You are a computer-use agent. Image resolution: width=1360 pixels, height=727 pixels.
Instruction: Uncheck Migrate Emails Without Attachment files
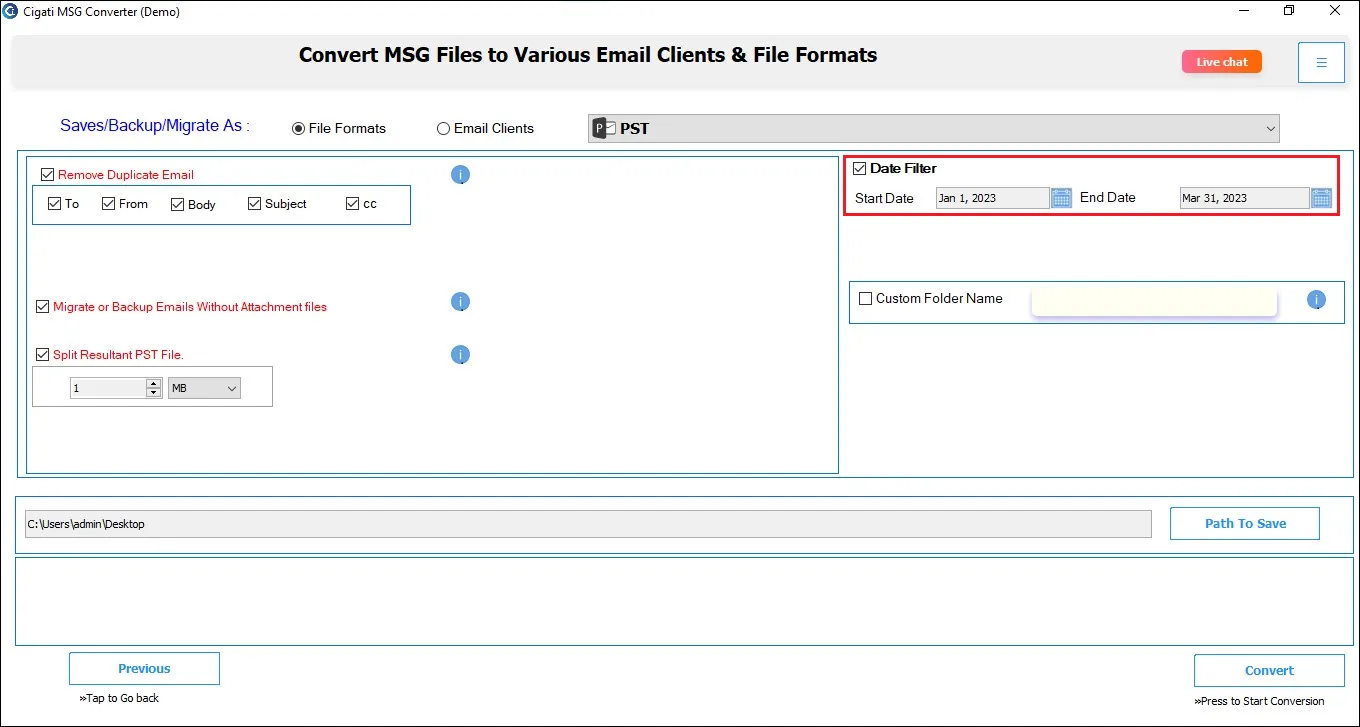[x=42, y=307]
